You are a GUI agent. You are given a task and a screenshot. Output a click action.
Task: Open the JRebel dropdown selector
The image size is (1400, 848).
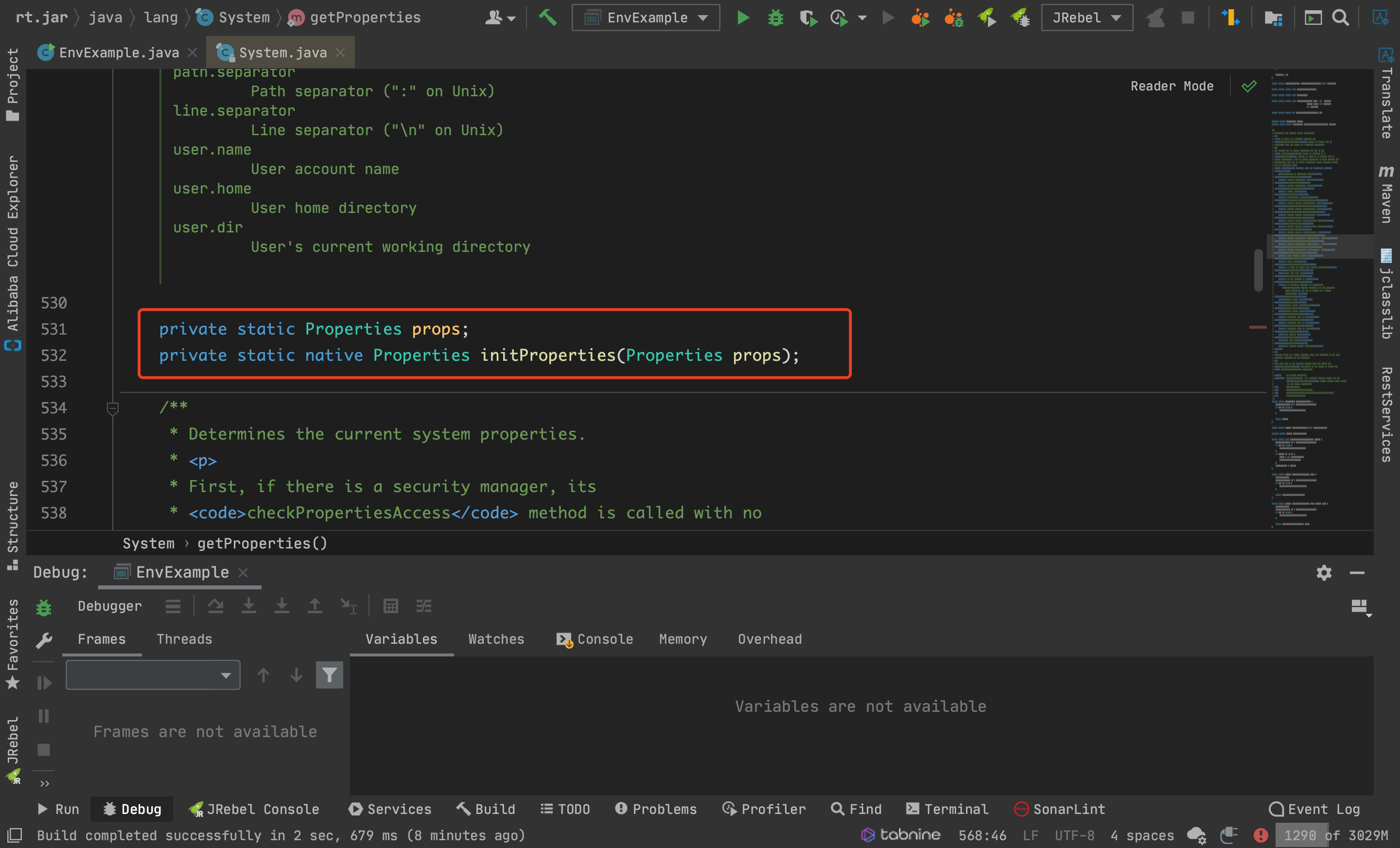[1086, 18]
